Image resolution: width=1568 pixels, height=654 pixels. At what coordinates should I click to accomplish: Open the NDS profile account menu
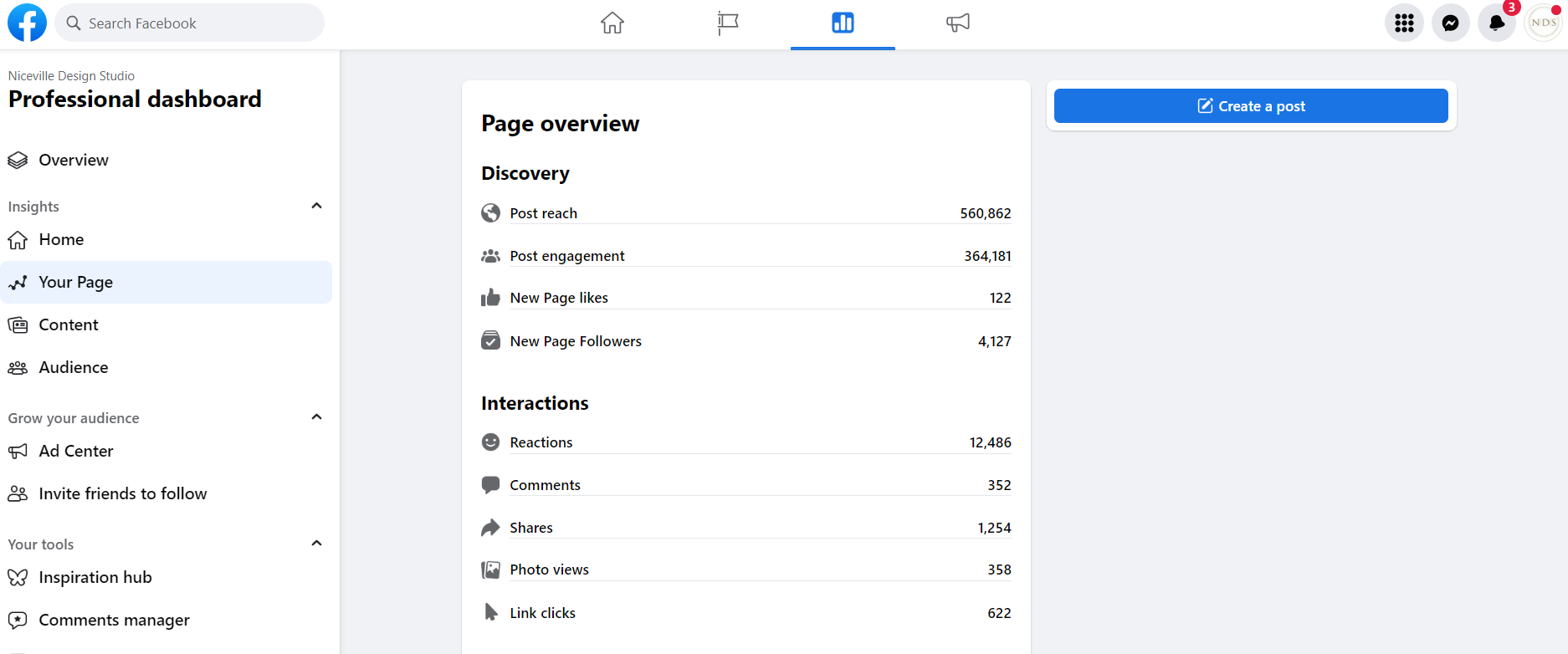[1544, 23]
